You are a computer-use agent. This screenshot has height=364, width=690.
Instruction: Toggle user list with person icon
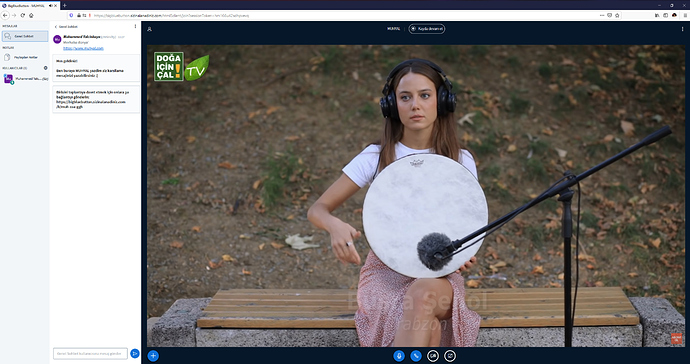pyautogui.click(x=150, y=29)
